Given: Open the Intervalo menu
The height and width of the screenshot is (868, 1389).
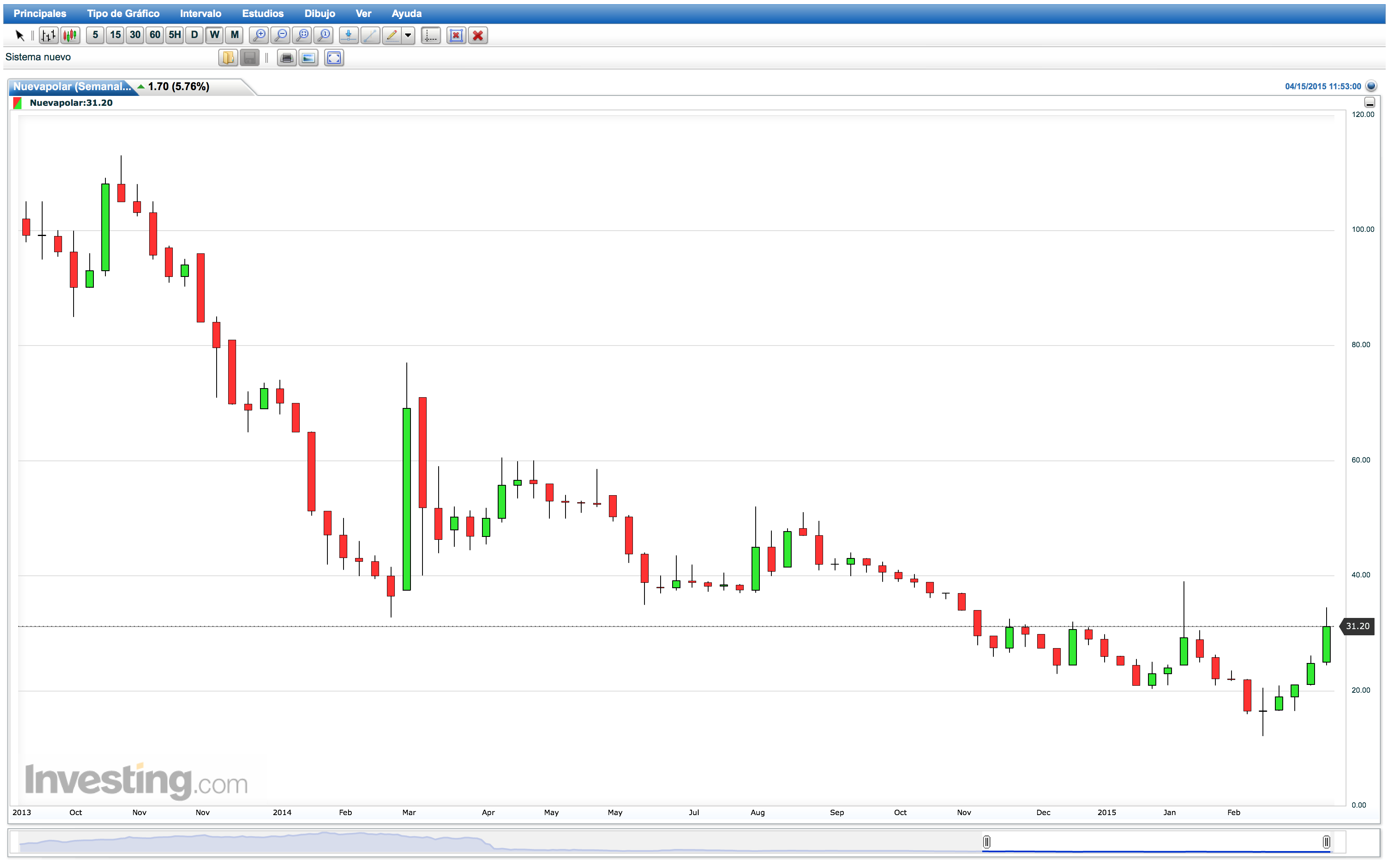Looking at the screenshot, I should point(200,13).
